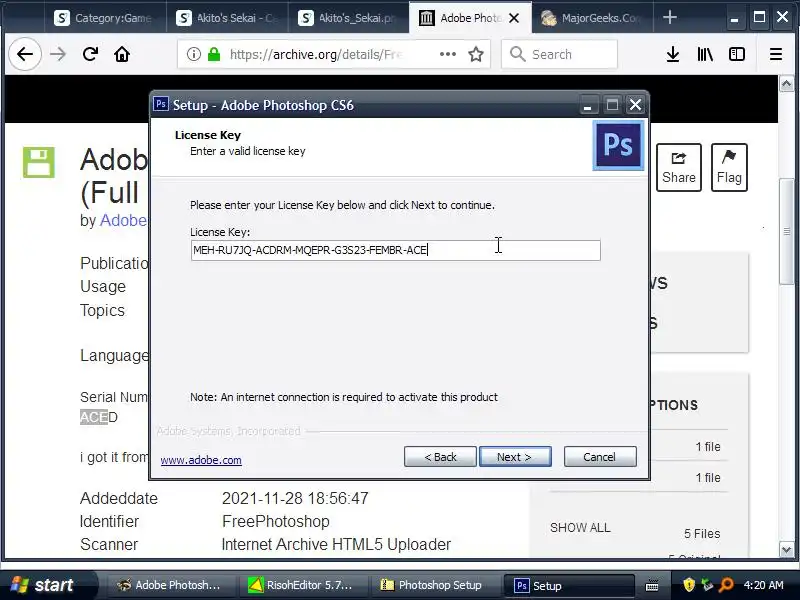Switch to the Akito's_Sekai.png tab

[348, 18]
